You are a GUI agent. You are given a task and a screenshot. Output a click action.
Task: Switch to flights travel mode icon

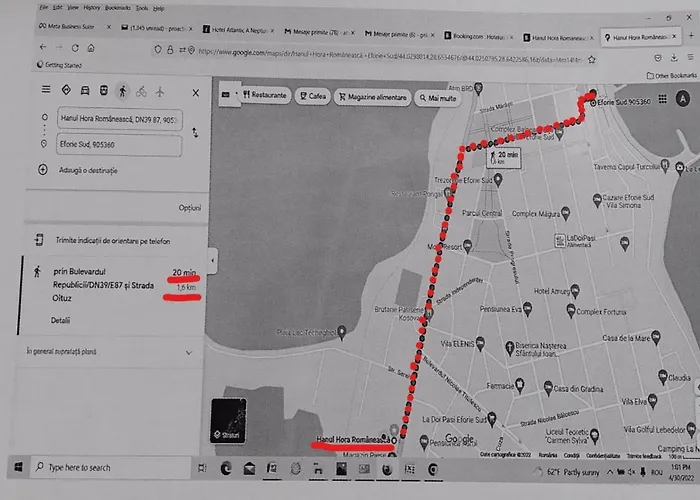[160, 92]
